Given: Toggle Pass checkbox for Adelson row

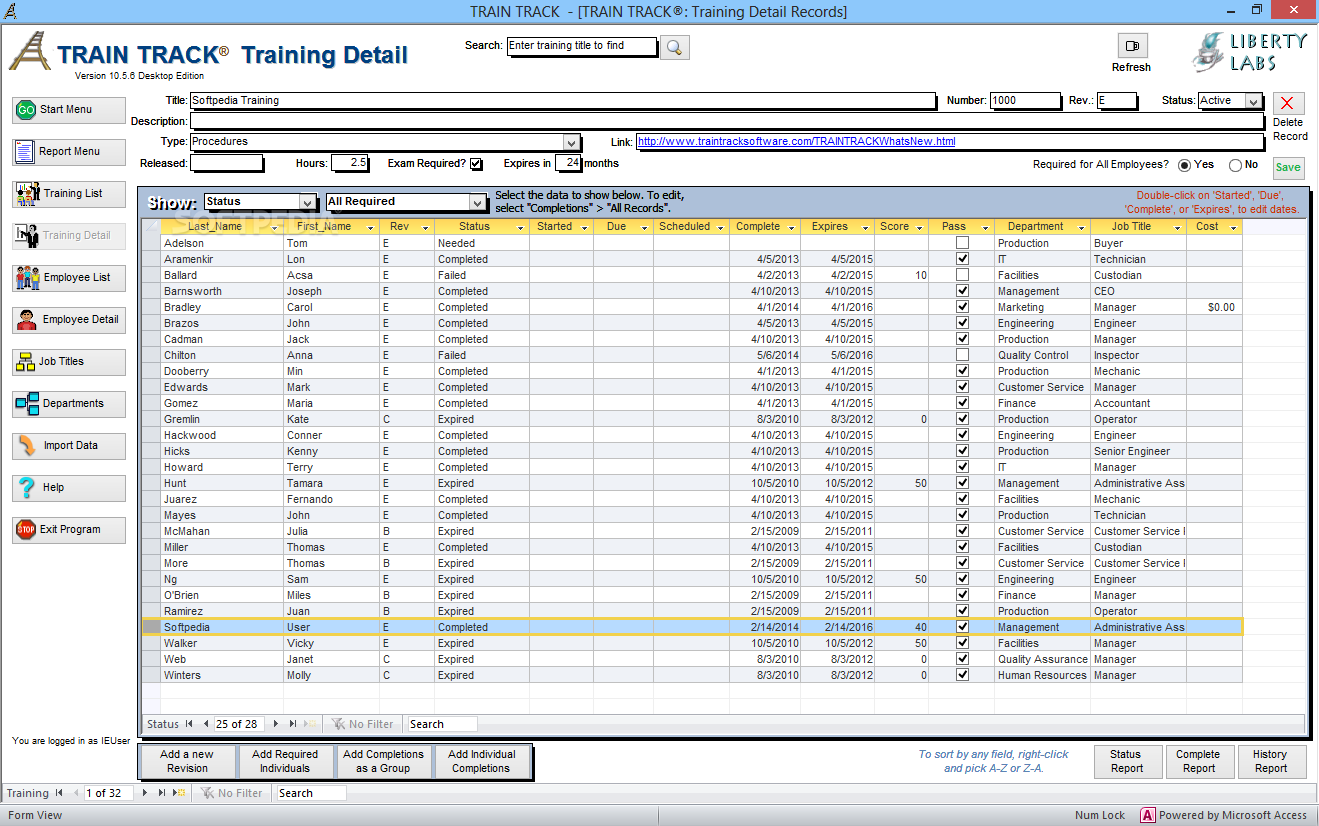Looking at the screenshot, I should tap(962, 243).
